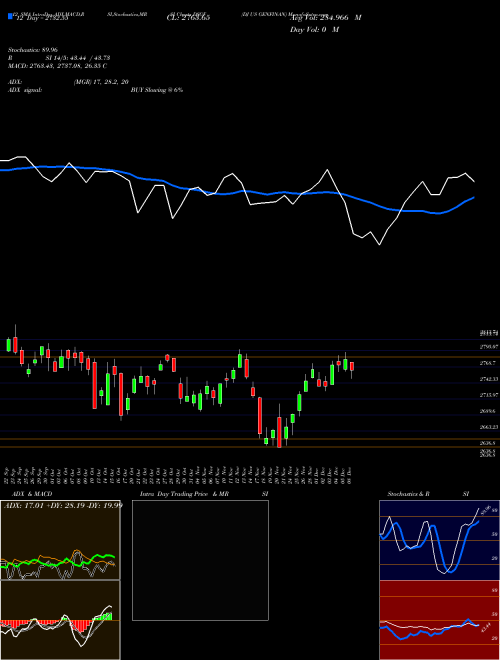Image resolution: width=500 pixels, height=660 pixels.
Task: Click the 'Stochastics & R' panel title
Action: [409, 494]
